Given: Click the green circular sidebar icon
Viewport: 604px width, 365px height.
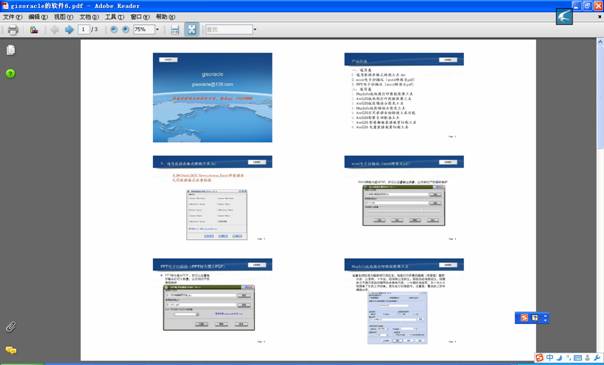Looking at the screenshot, I should 10,73.
